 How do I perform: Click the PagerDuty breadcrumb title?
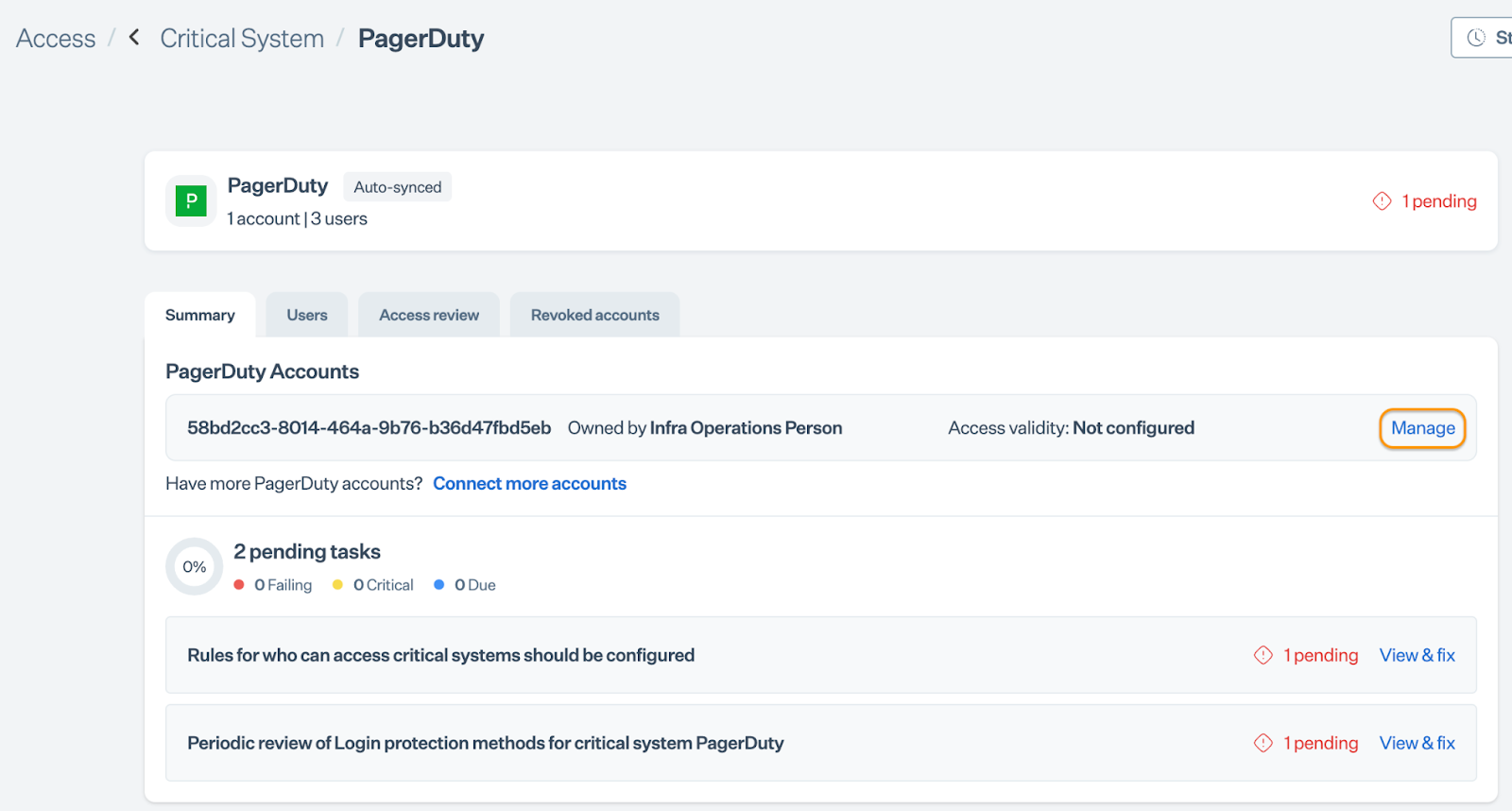(x=421, y=39)
